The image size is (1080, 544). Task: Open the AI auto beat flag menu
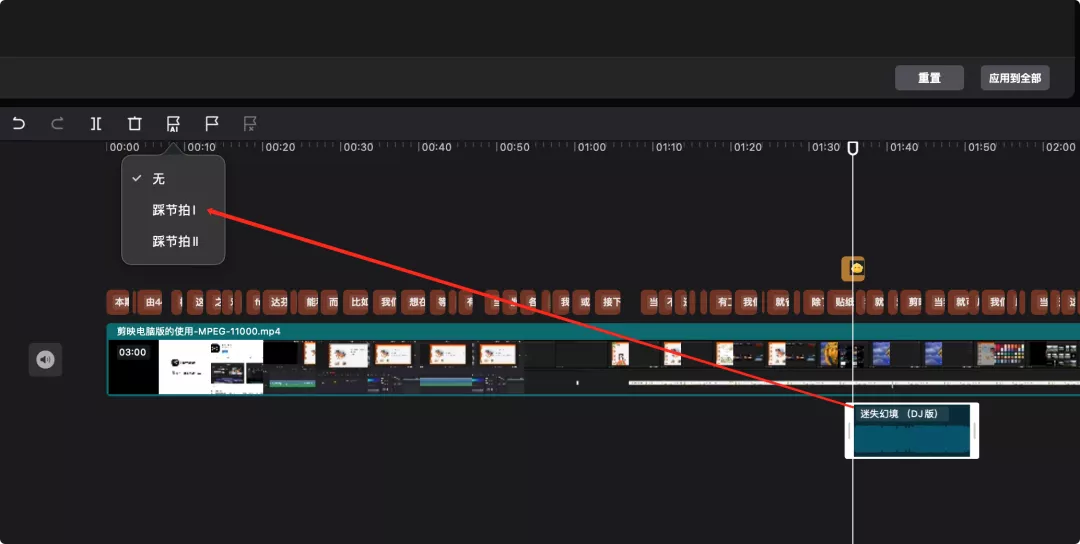pos(173,124)
